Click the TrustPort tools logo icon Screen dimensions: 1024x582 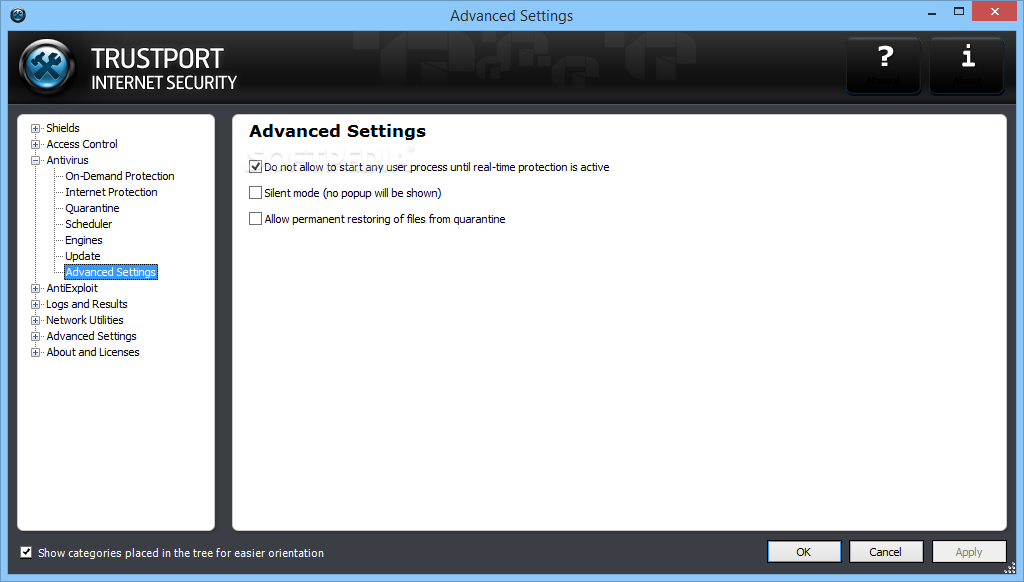point(47,67)
